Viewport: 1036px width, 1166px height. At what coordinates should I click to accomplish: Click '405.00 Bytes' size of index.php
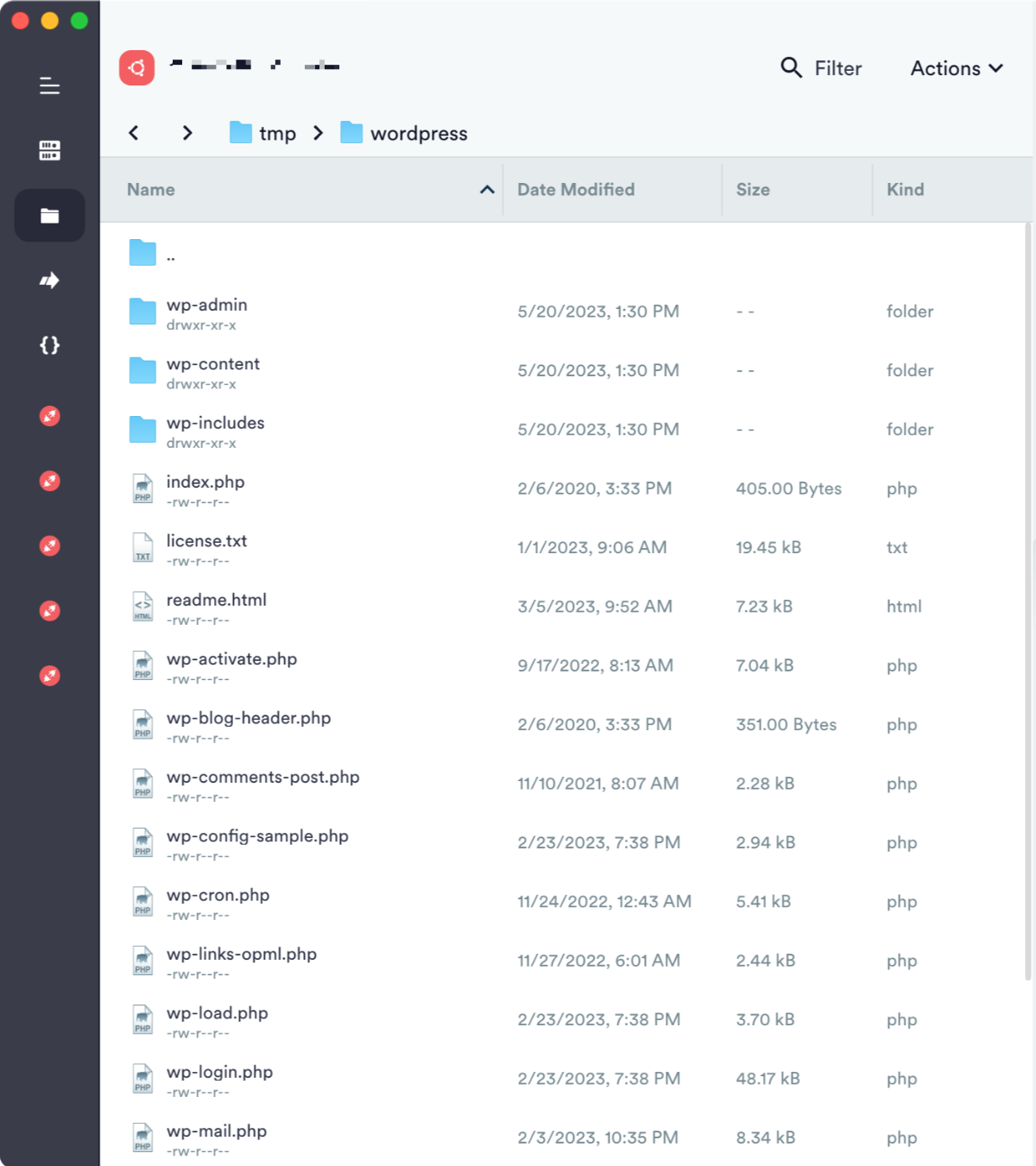(x=789, y=488)
